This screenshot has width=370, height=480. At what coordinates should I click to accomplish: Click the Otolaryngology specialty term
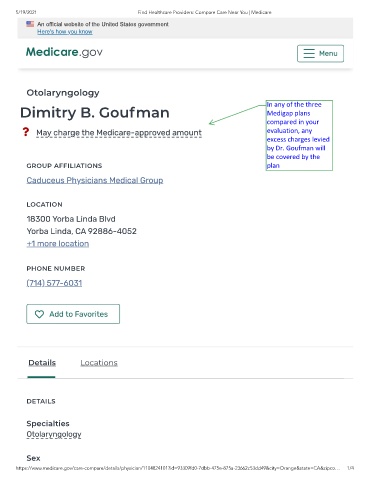[x=54, y=434]
